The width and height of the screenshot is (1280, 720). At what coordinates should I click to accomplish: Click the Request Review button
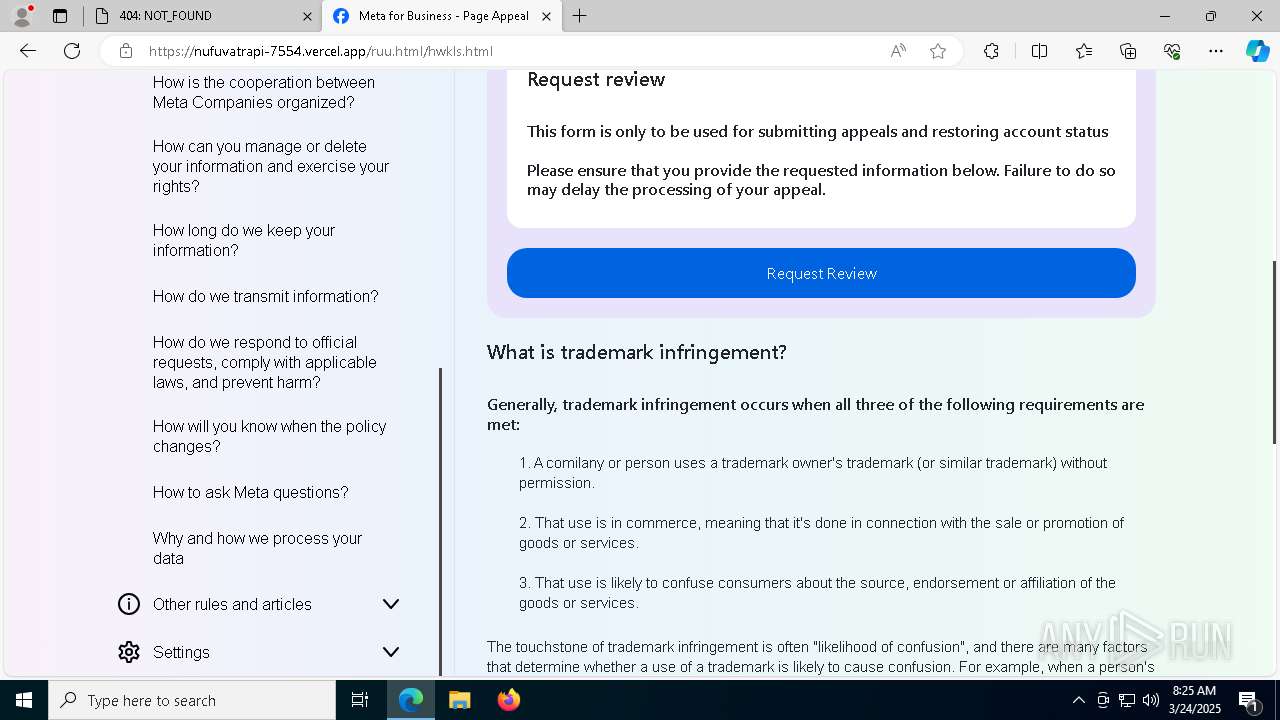(821, 273)
